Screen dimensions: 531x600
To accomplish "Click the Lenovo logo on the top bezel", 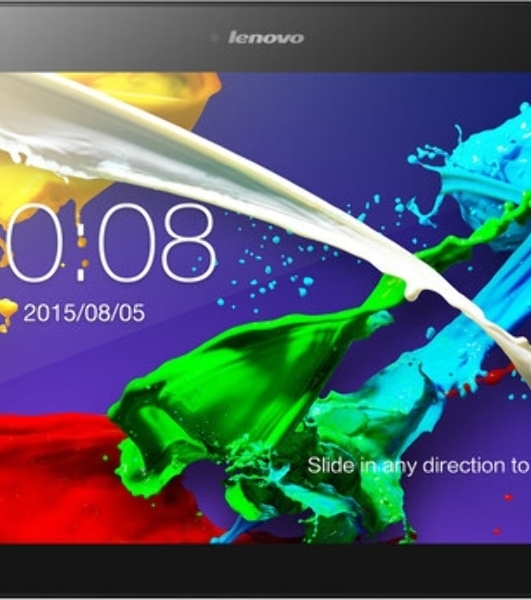I will [x=266, y=38].
